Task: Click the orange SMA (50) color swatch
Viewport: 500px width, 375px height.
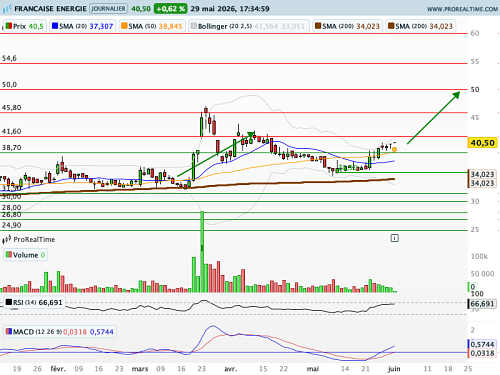Action: pyautogui.click(x=124, y=26)
